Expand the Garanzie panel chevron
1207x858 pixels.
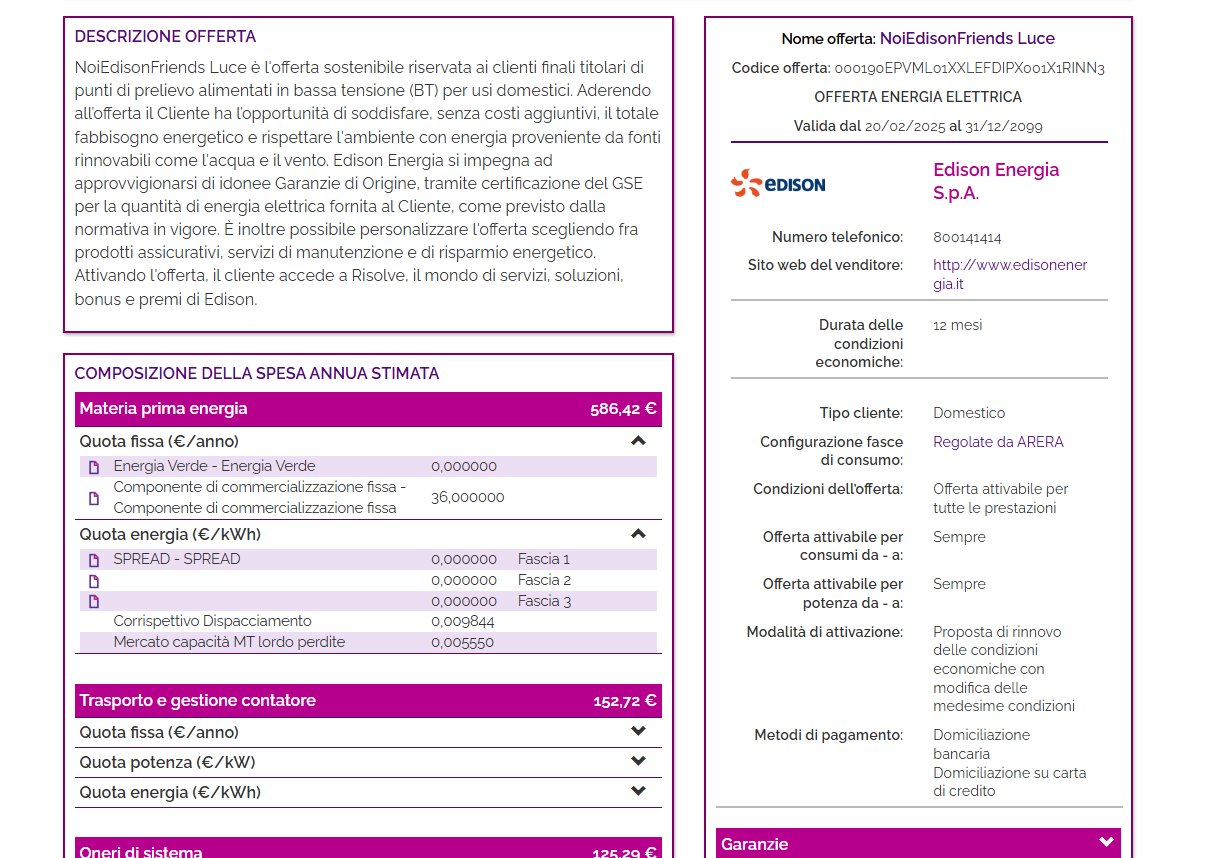(1106, 843)
